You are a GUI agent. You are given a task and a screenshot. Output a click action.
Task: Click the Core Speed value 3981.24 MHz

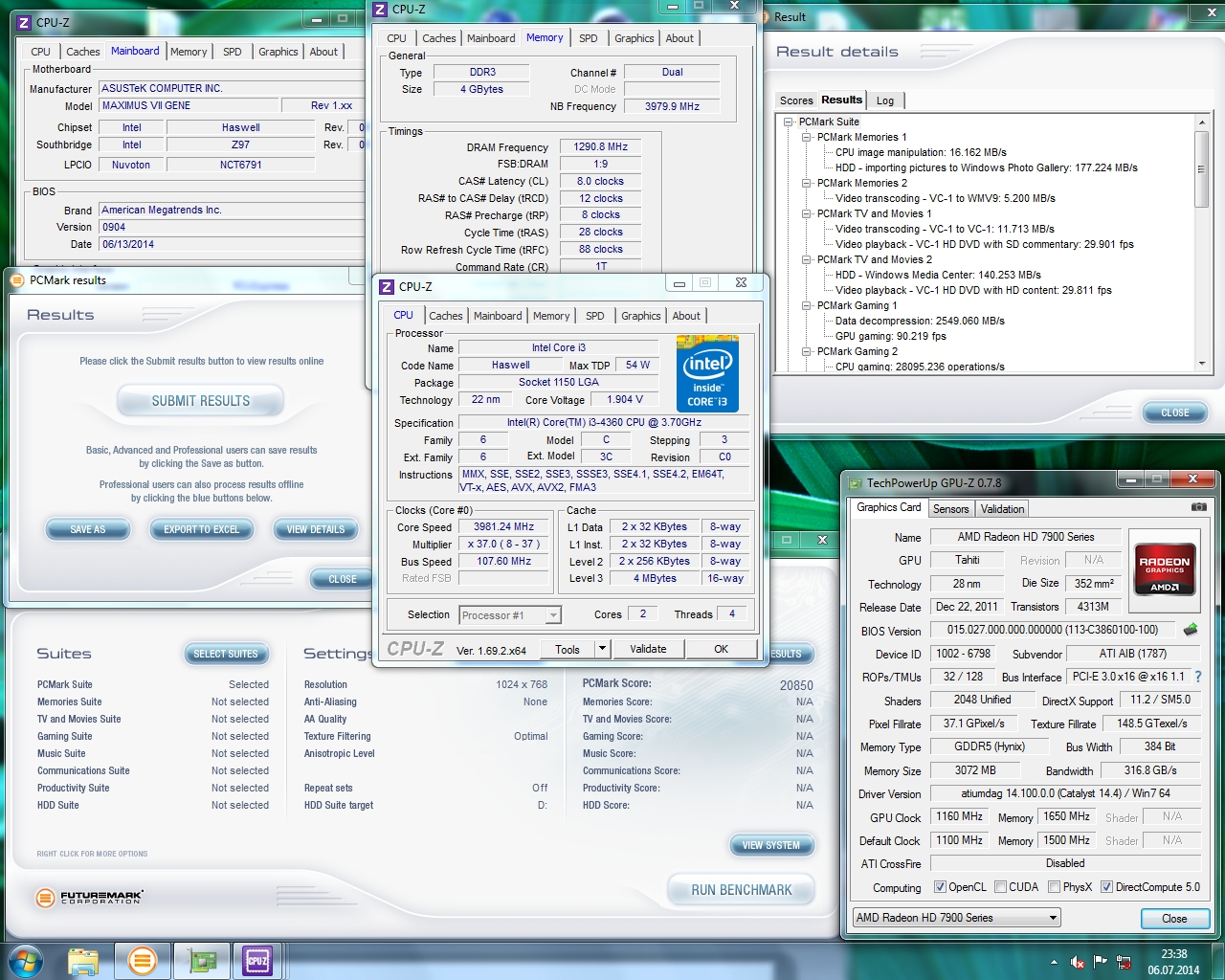pos(503,526)
